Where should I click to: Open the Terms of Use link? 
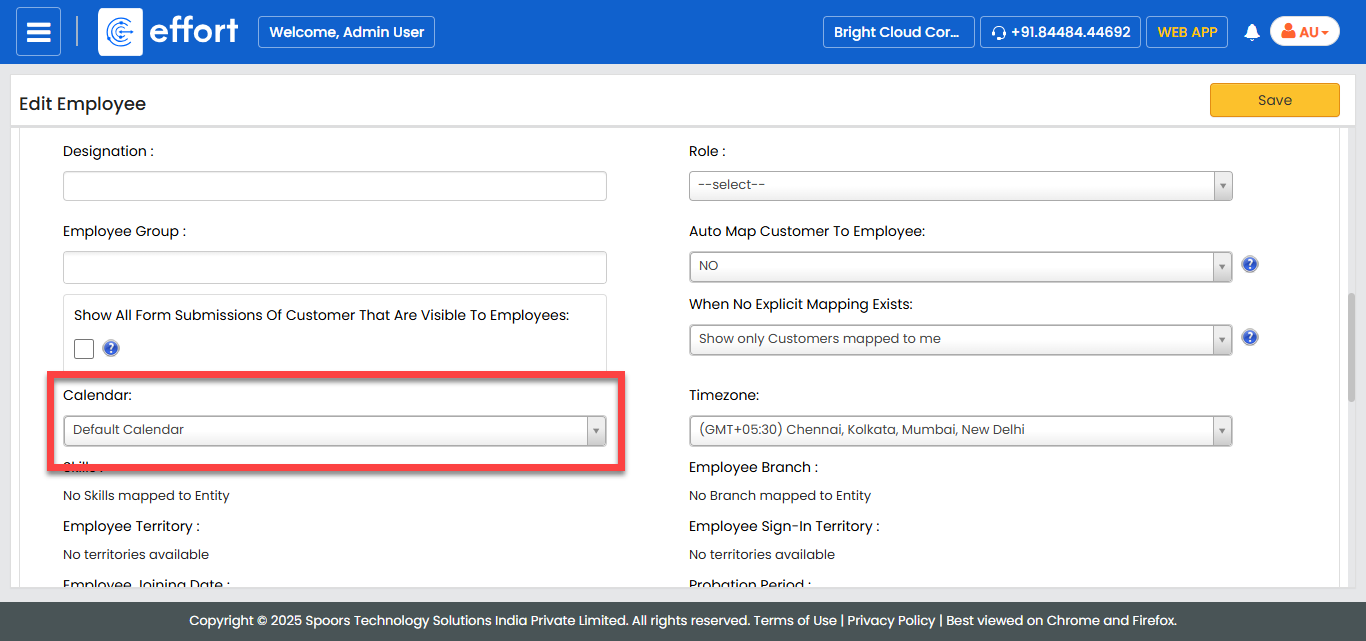click(x=795, y=620)
